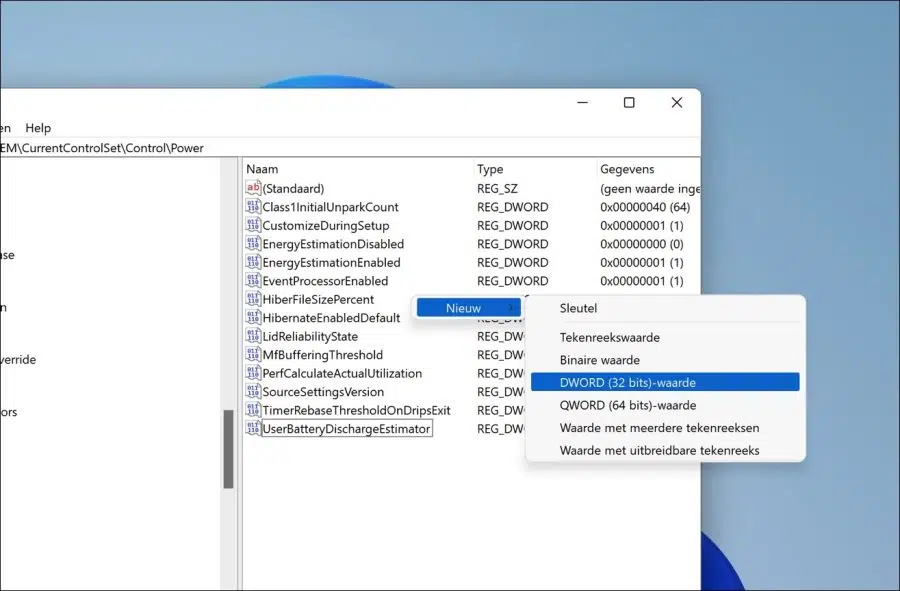
Task: Open the Help menu
Action: [x=38, y=127]
